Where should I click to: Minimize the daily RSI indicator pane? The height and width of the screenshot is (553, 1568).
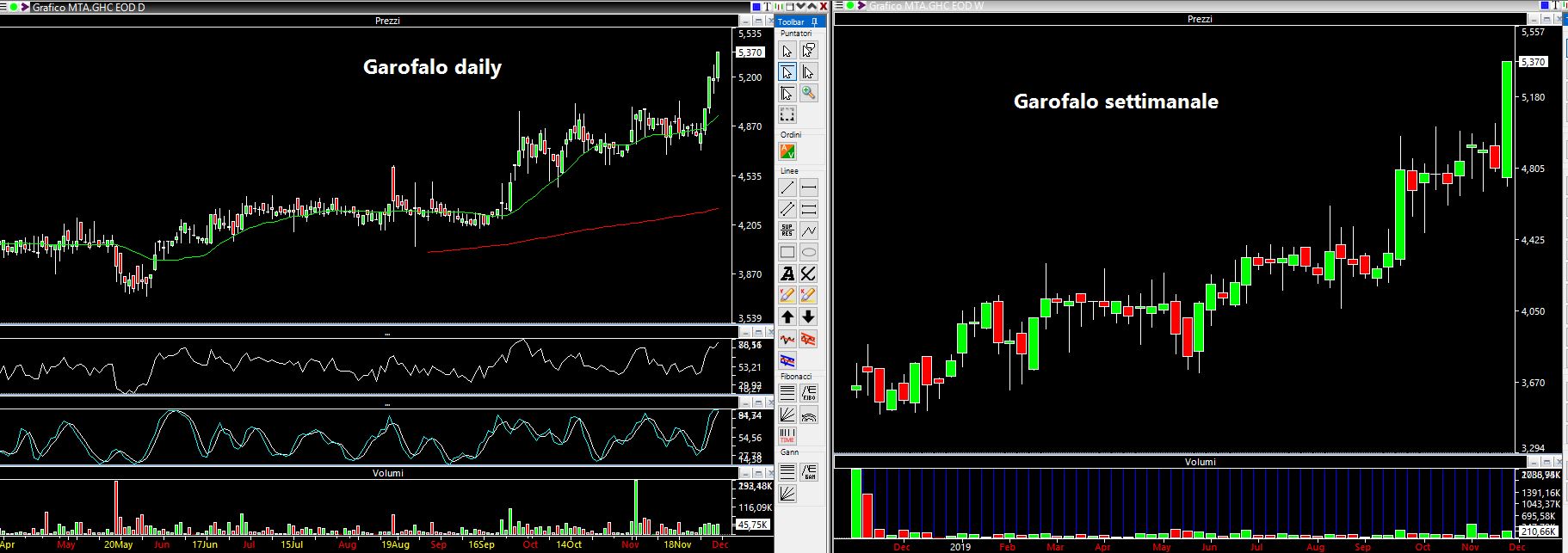(745, 333)
